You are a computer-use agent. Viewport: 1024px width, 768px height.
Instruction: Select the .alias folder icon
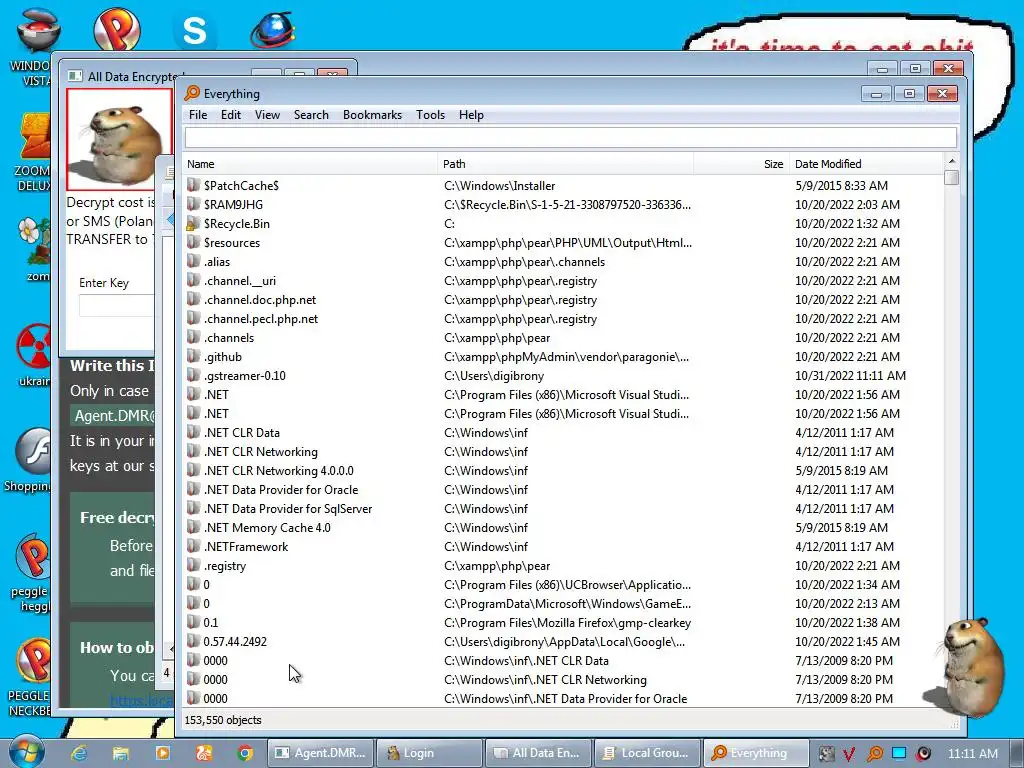pos(193,261)
